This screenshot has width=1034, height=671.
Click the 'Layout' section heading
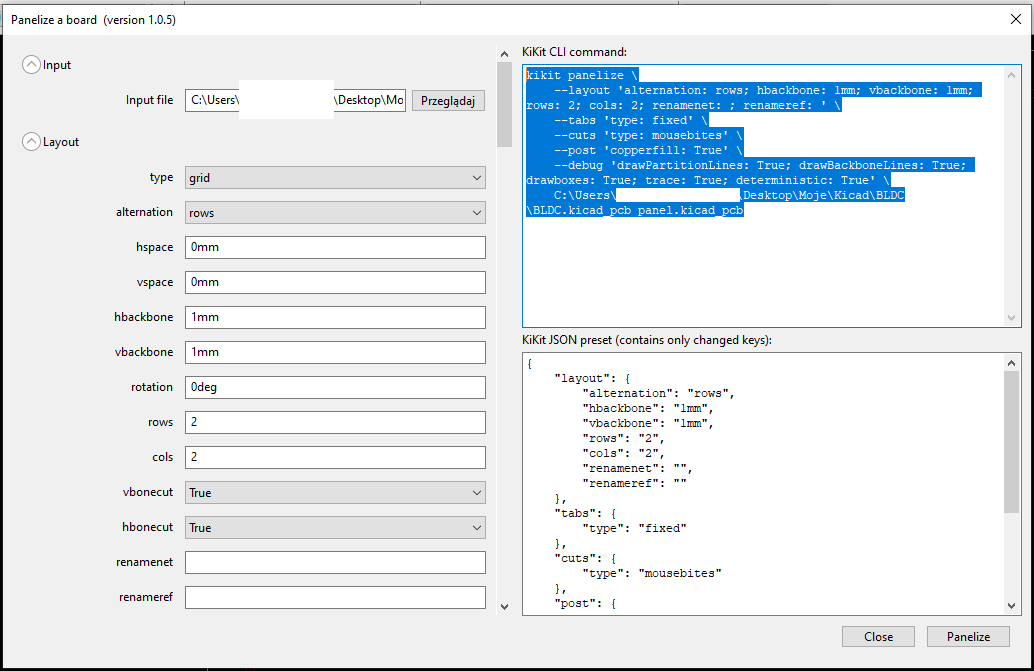tap(61, 142)
